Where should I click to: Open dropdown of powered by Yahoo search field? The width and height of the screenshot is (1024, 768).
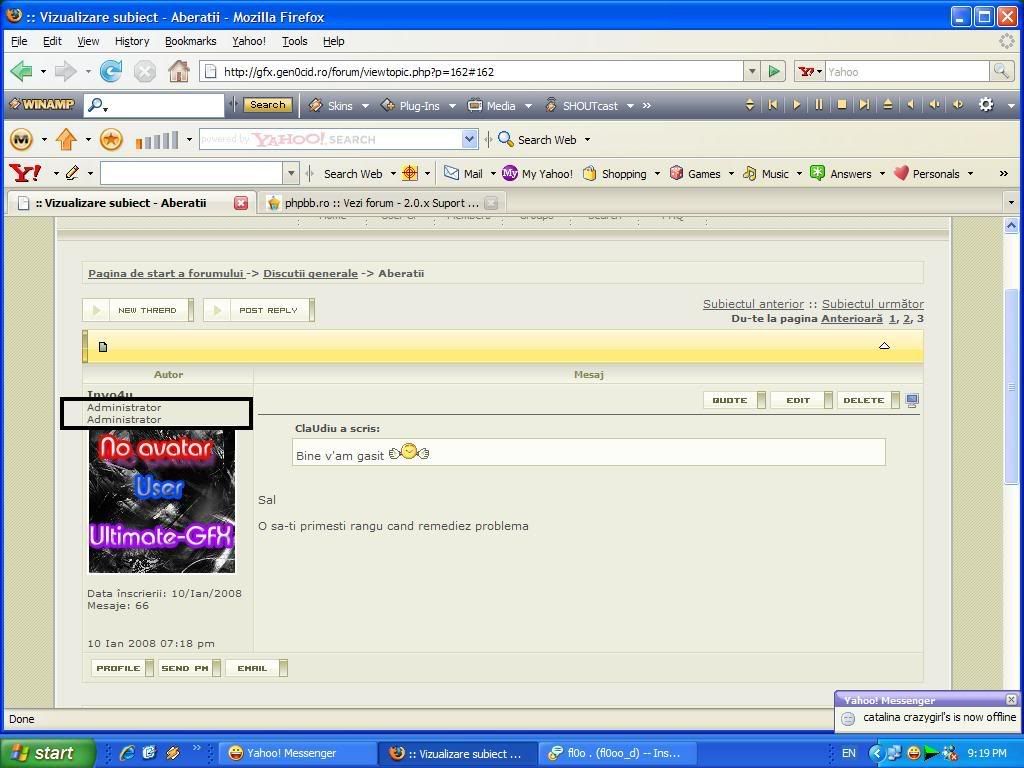click(x=470, y=139)
